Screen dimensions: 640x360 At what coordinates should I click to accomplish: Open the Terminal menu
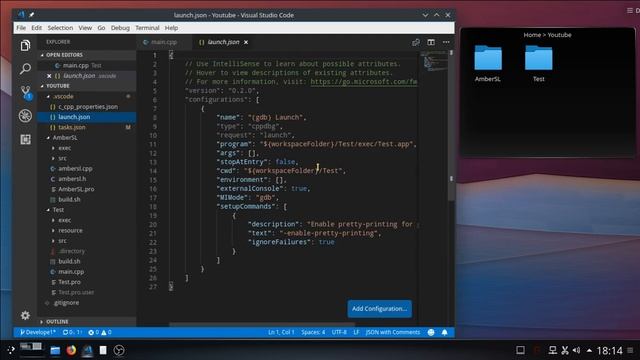pos(147,28)
